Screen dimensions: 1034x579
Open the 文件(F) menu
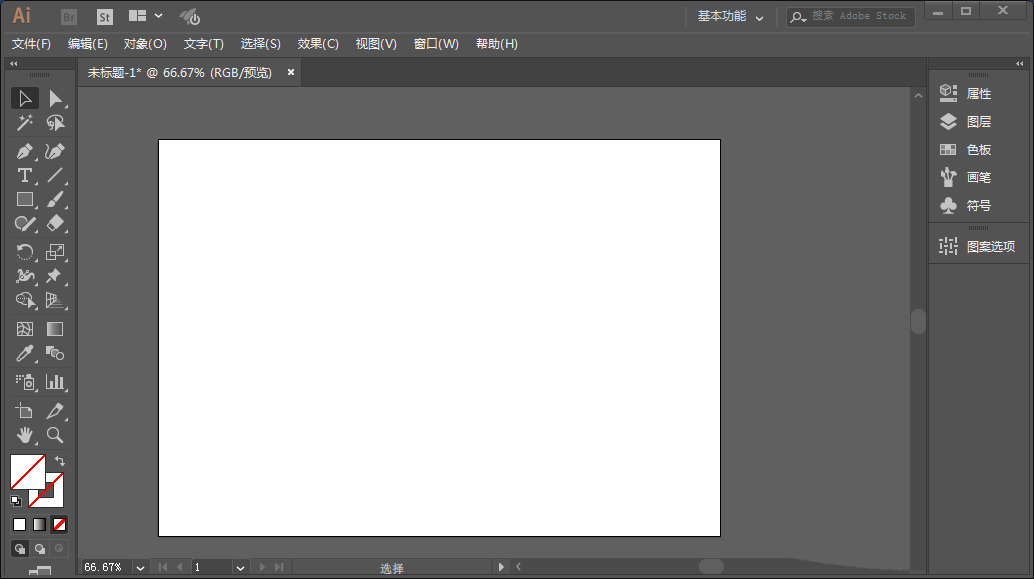coord(31,44)
